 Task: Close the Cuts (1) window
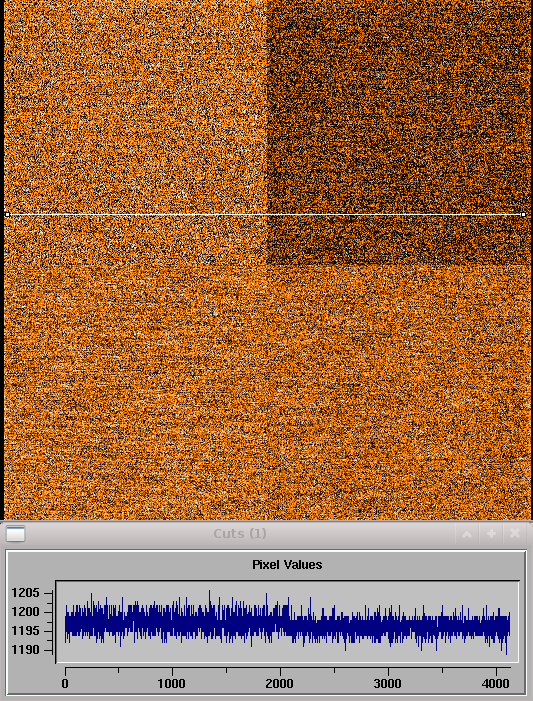515,533
